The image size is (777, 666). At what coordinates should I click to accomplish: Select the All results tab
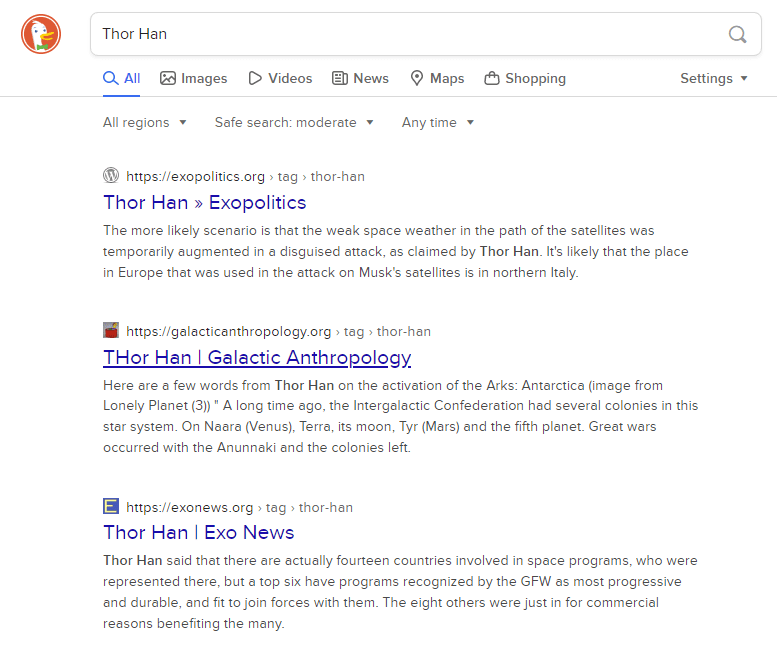(x=121, y=78)
